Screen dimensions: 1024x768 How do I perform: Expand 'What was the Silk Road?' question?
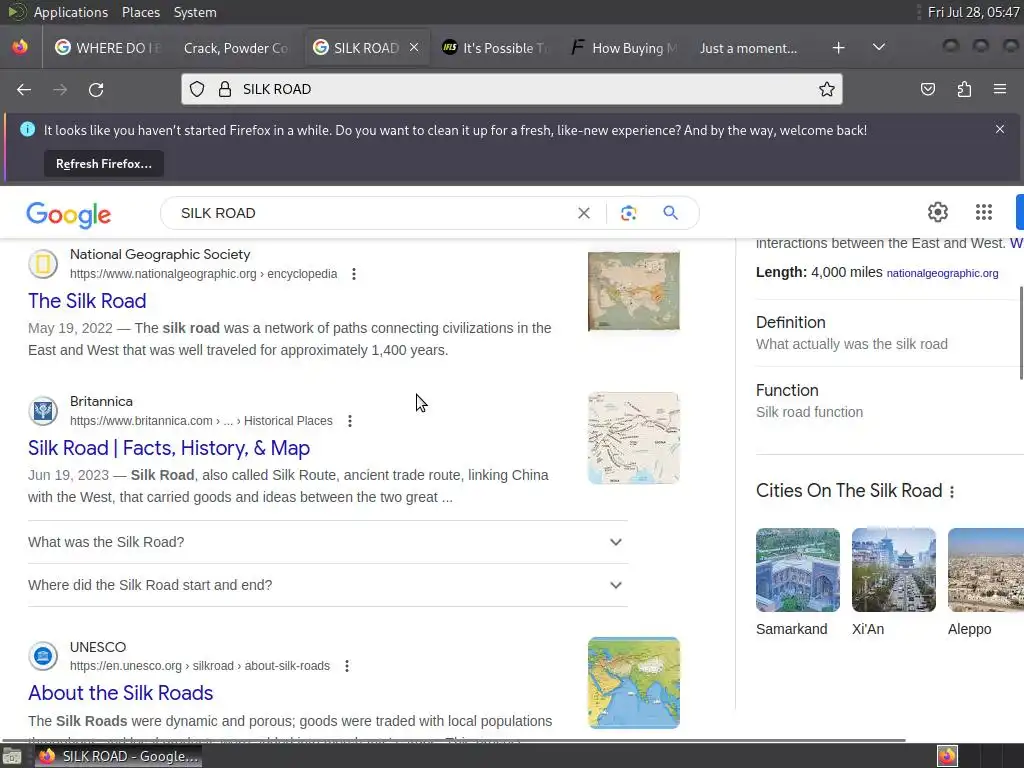pos(328,542)
